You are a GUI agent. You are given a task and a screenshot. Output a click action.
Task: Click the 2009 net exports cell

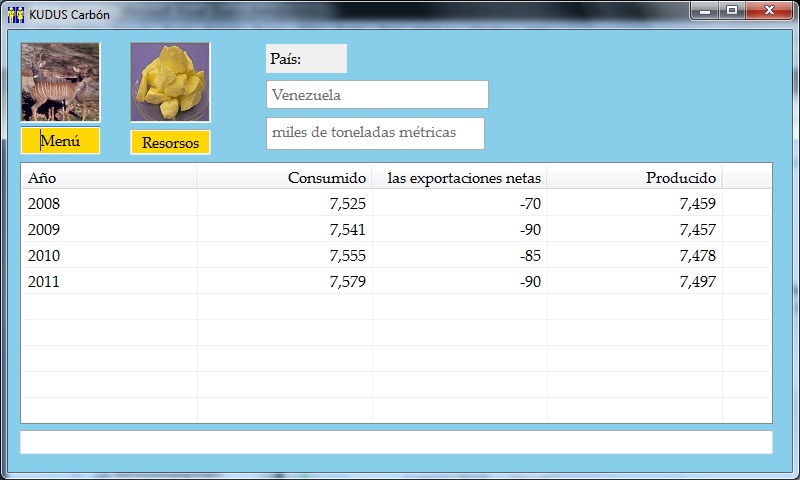point(459,230)
